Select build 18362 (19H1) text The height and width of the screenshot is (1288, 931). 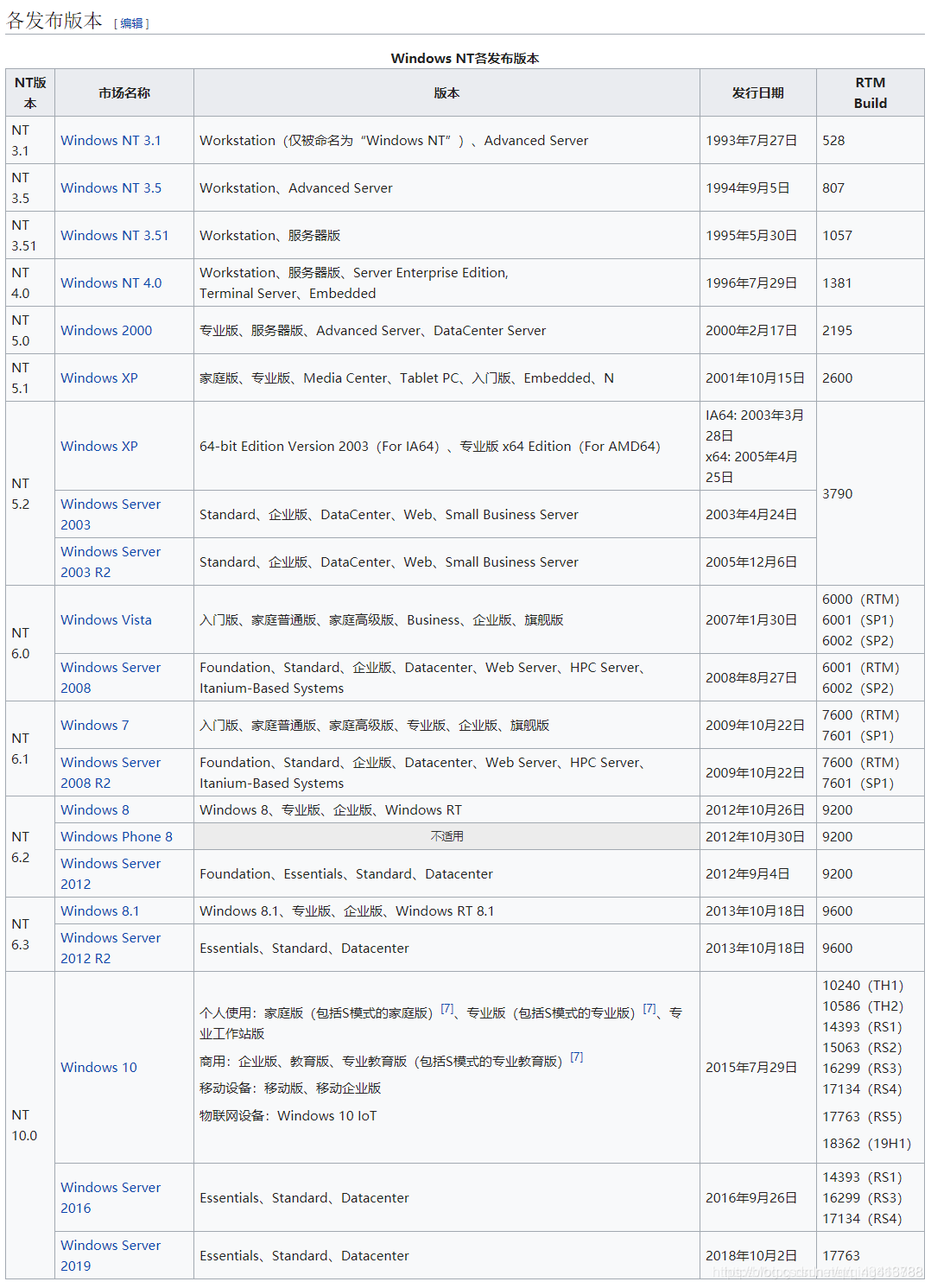point(866,1144)
